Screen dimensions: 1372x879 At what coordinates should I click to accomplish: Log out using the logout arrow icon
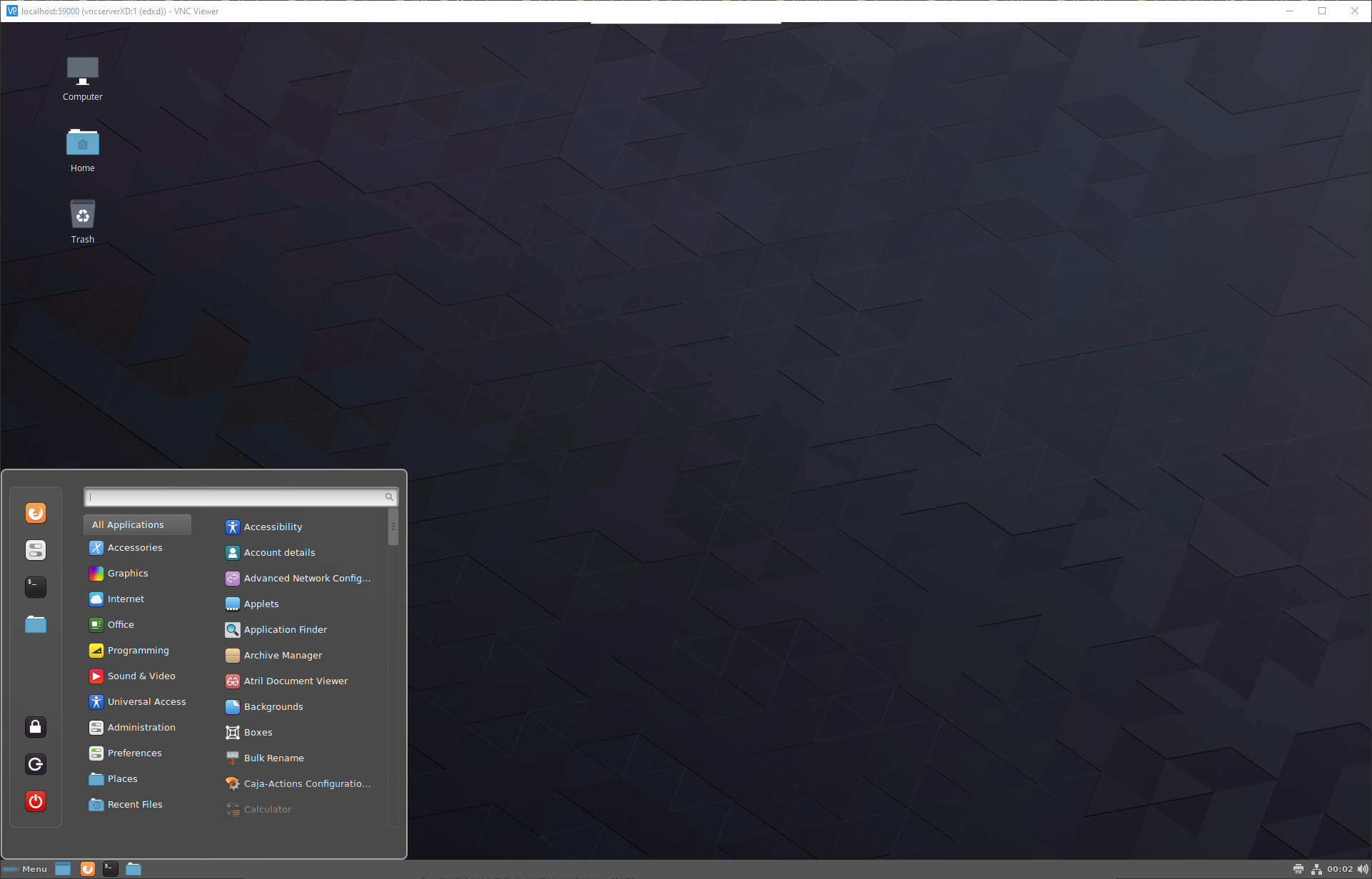[x=36, y=763]
